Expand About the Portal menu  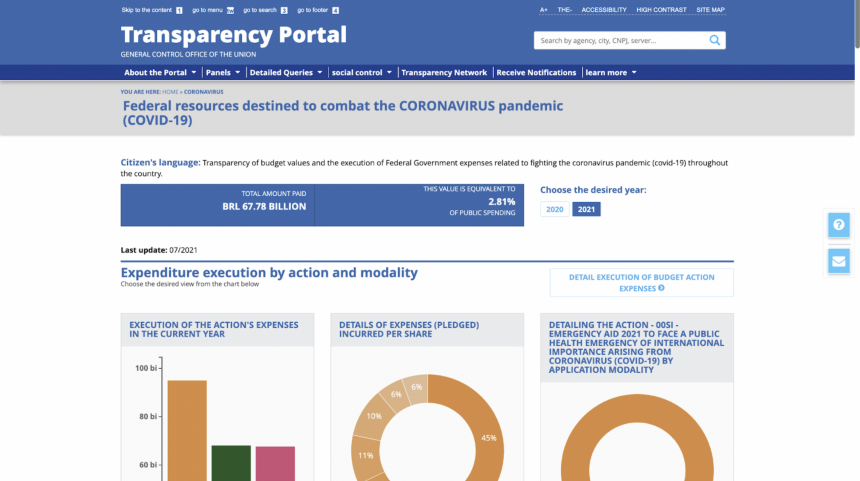pos(160,72)
